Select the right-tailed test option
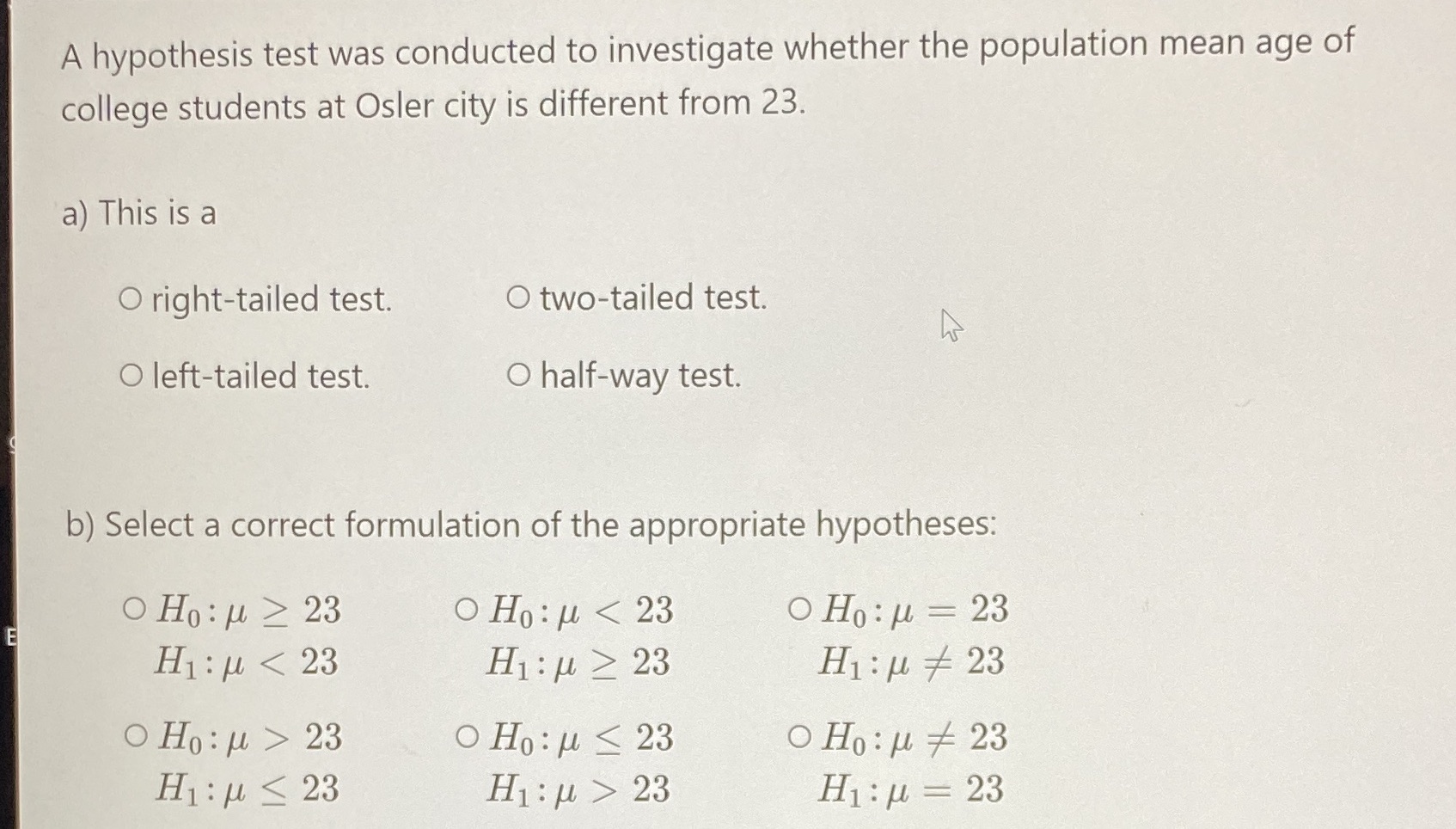 pos(131,298)
